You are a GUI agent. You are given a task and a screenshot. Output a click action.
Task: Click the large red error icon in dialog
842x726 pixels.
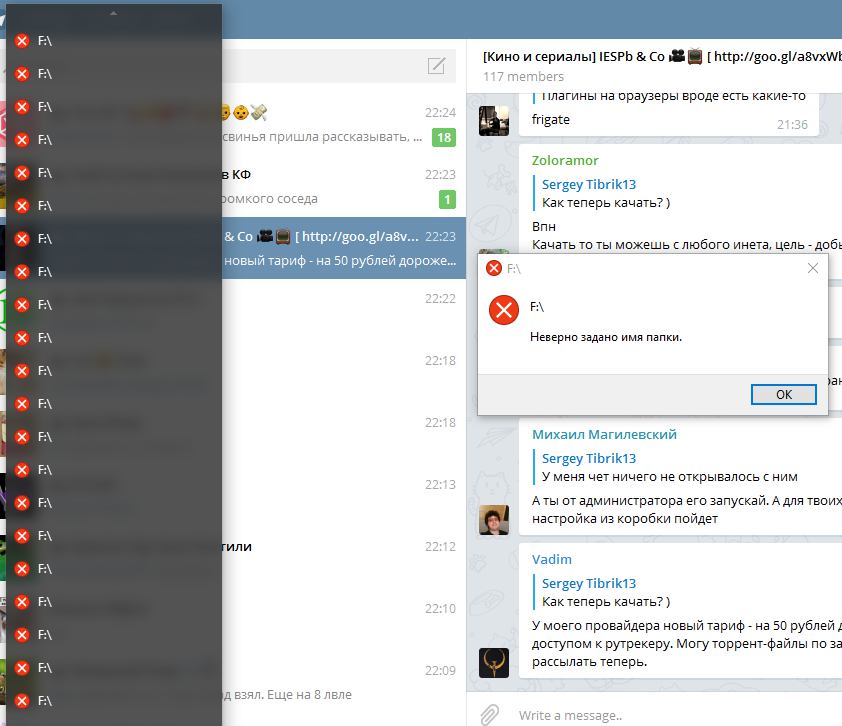click(504, 310)
